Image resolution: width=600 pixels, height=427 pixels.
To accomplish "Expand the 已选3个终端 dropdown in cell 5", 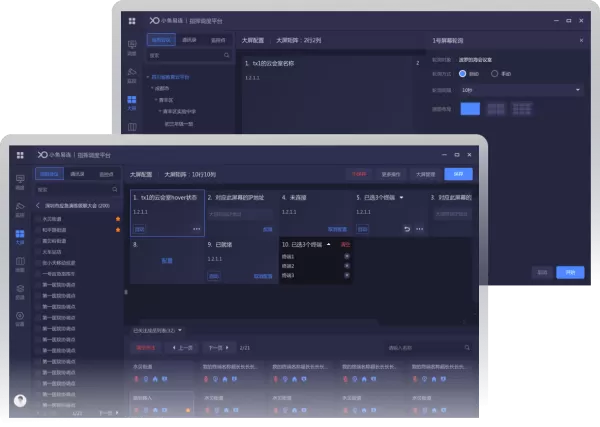I will point(401,197).
